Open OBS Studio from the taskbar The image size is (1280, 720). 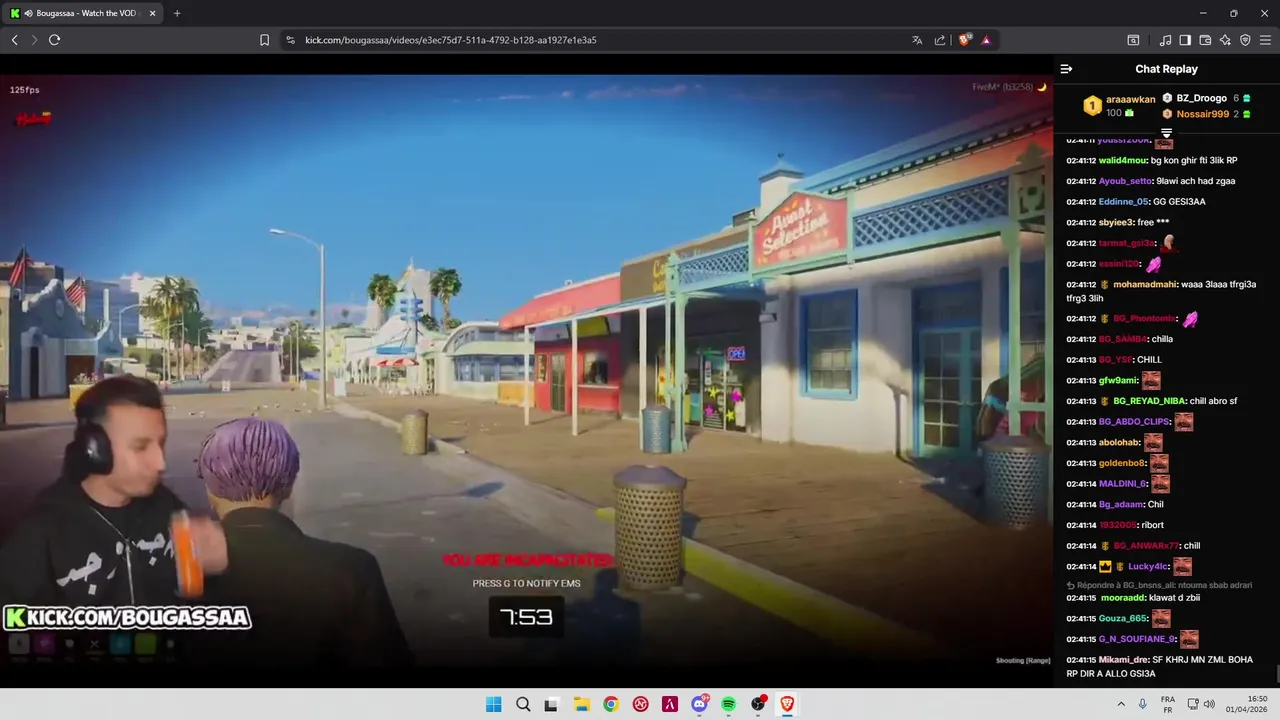pyautogui.click(x=758, y=704)
